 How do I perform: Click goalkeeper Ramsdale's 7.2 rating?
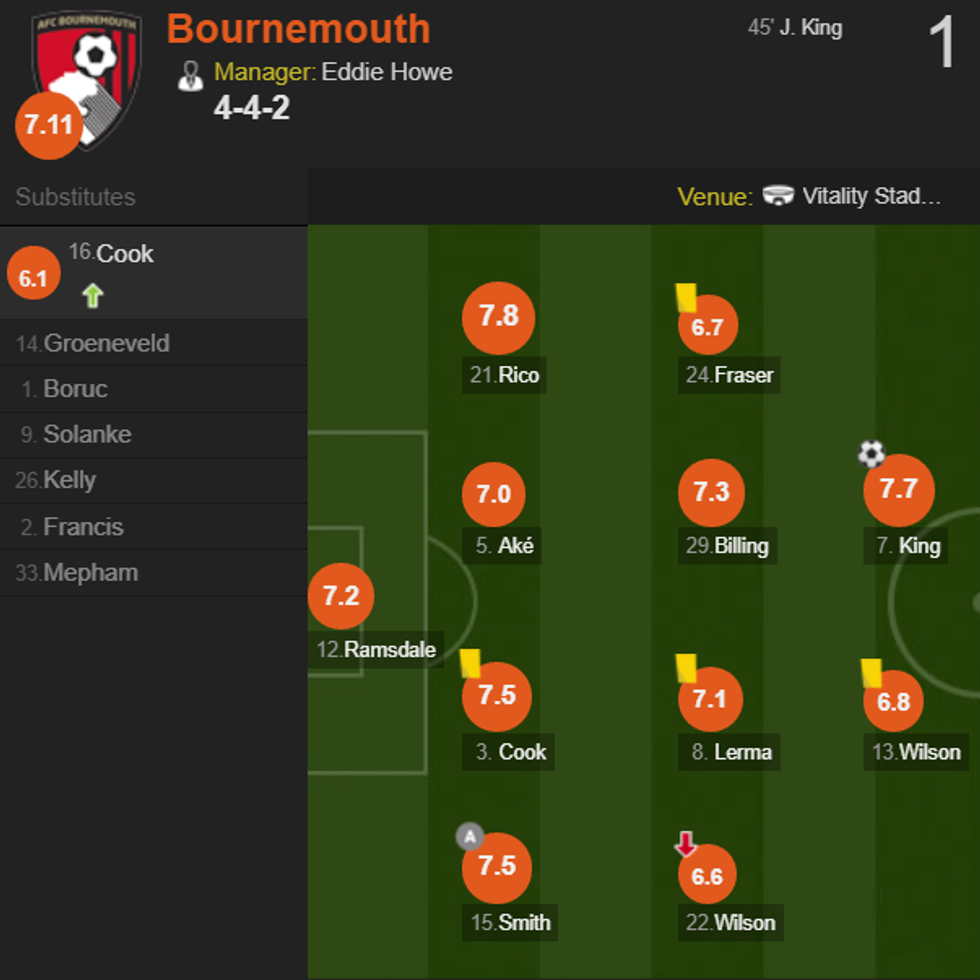tap(341, 597)
